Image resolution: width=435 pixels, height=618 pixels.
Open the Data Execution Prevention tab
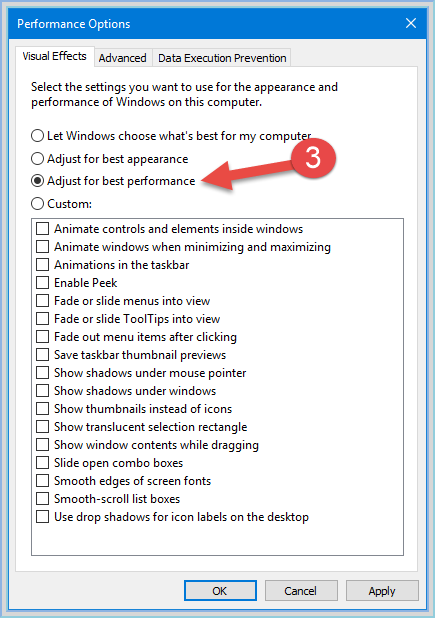pos(222,58)
